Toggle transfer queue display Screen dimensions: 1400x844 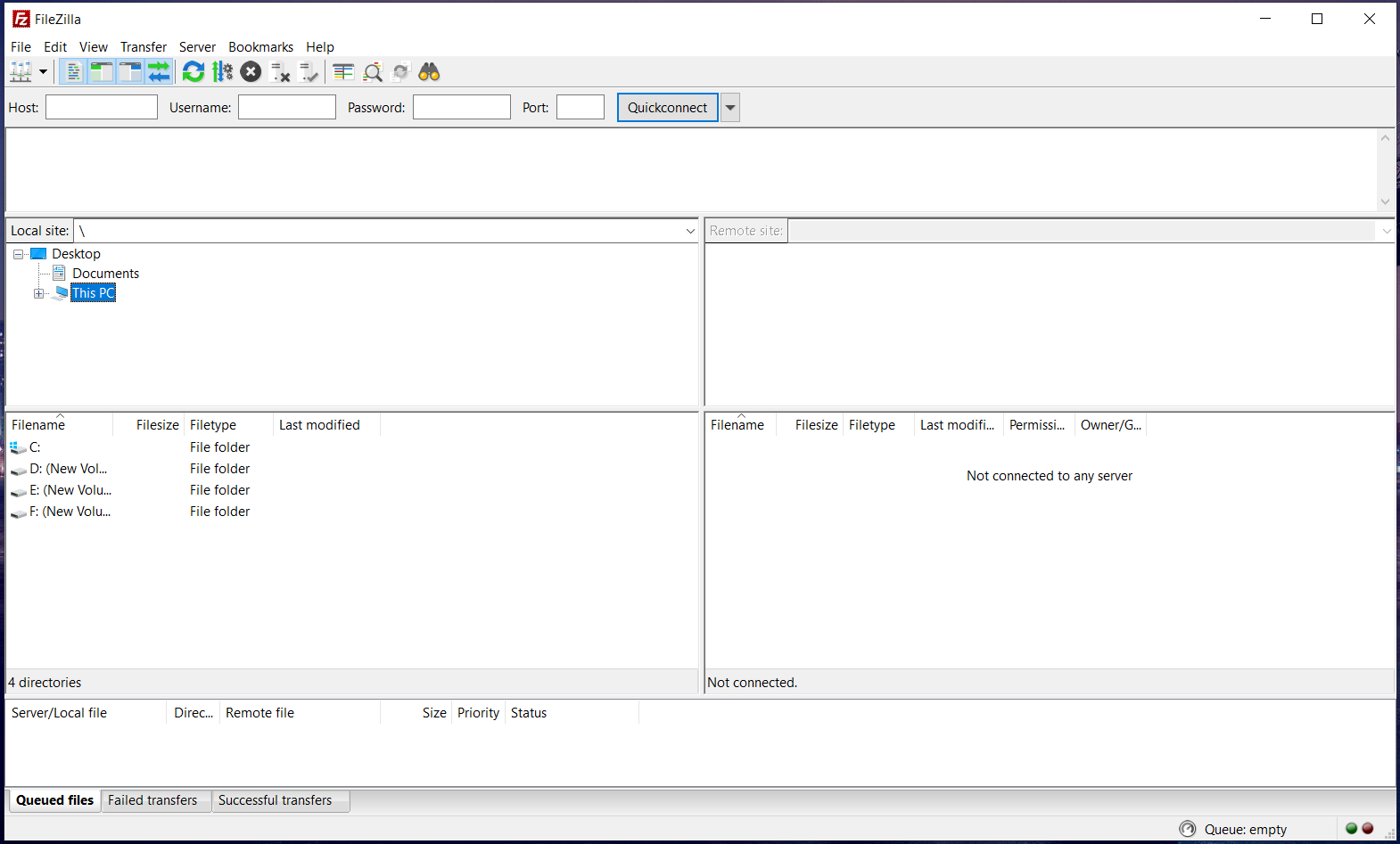159,72
